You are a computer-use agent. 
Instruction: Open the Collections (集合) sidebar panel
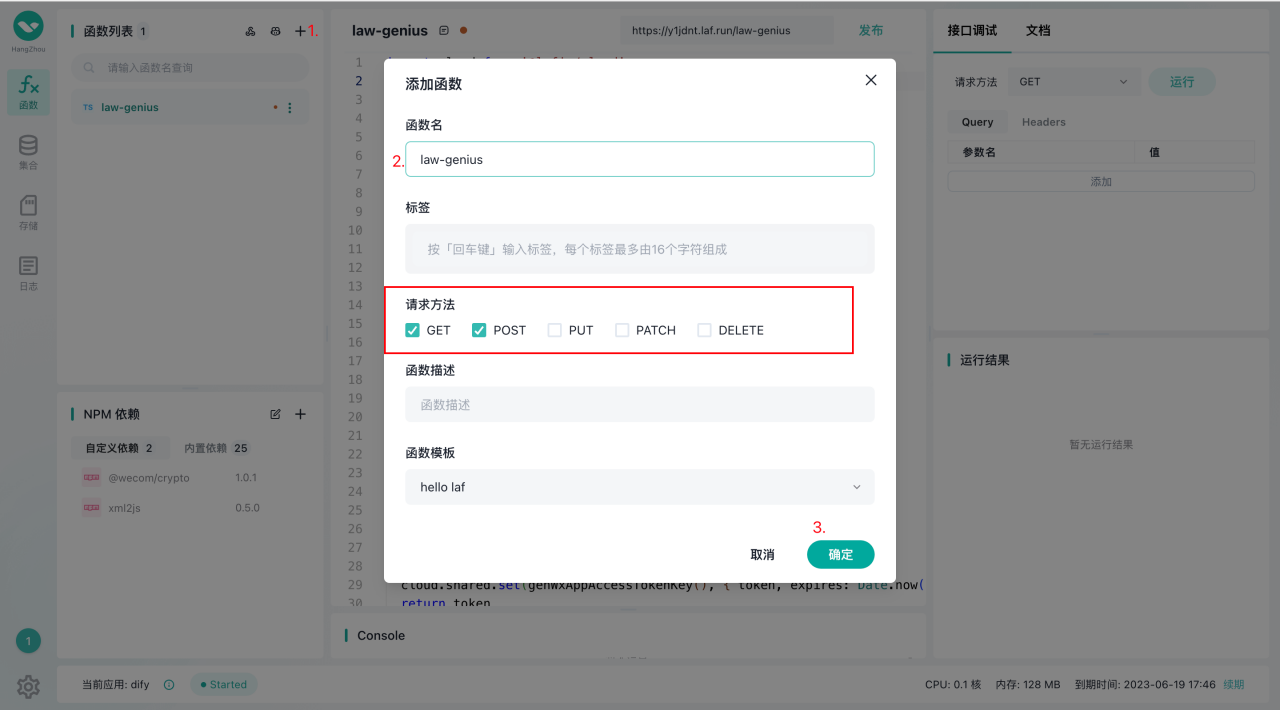point(27,151)
